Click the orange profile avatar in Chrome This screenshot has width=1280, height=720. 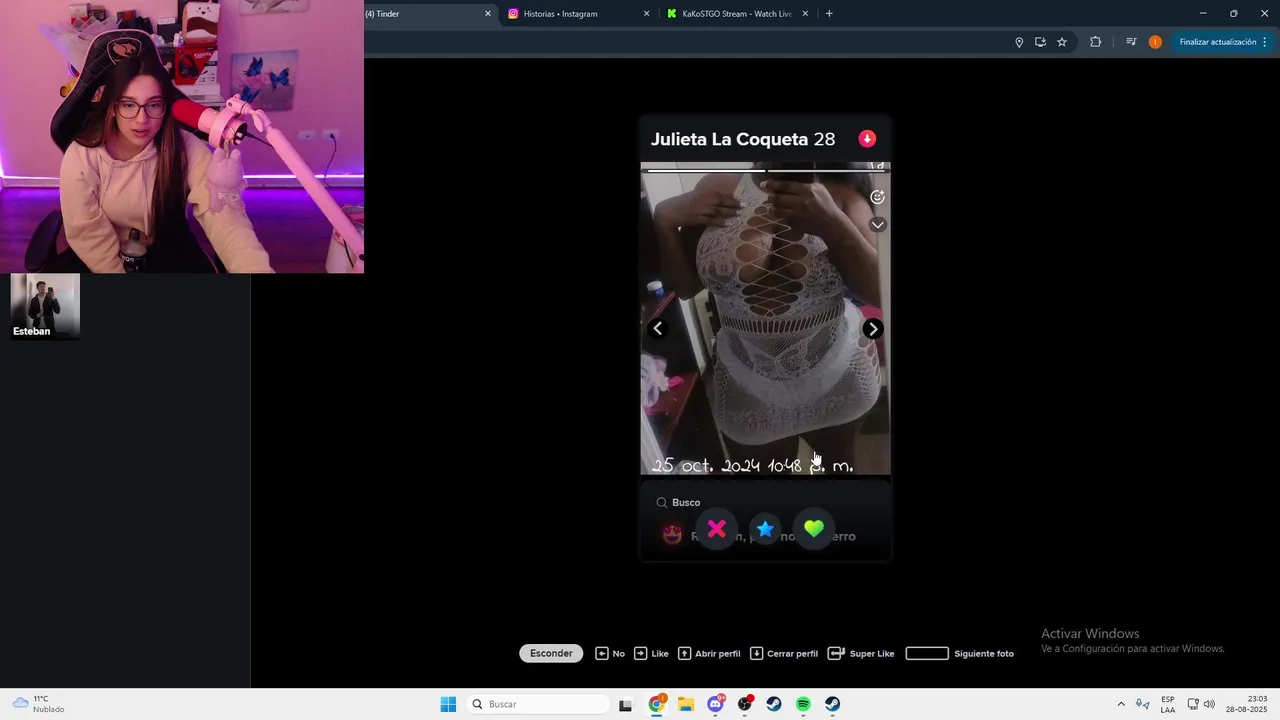[1155, 42]
